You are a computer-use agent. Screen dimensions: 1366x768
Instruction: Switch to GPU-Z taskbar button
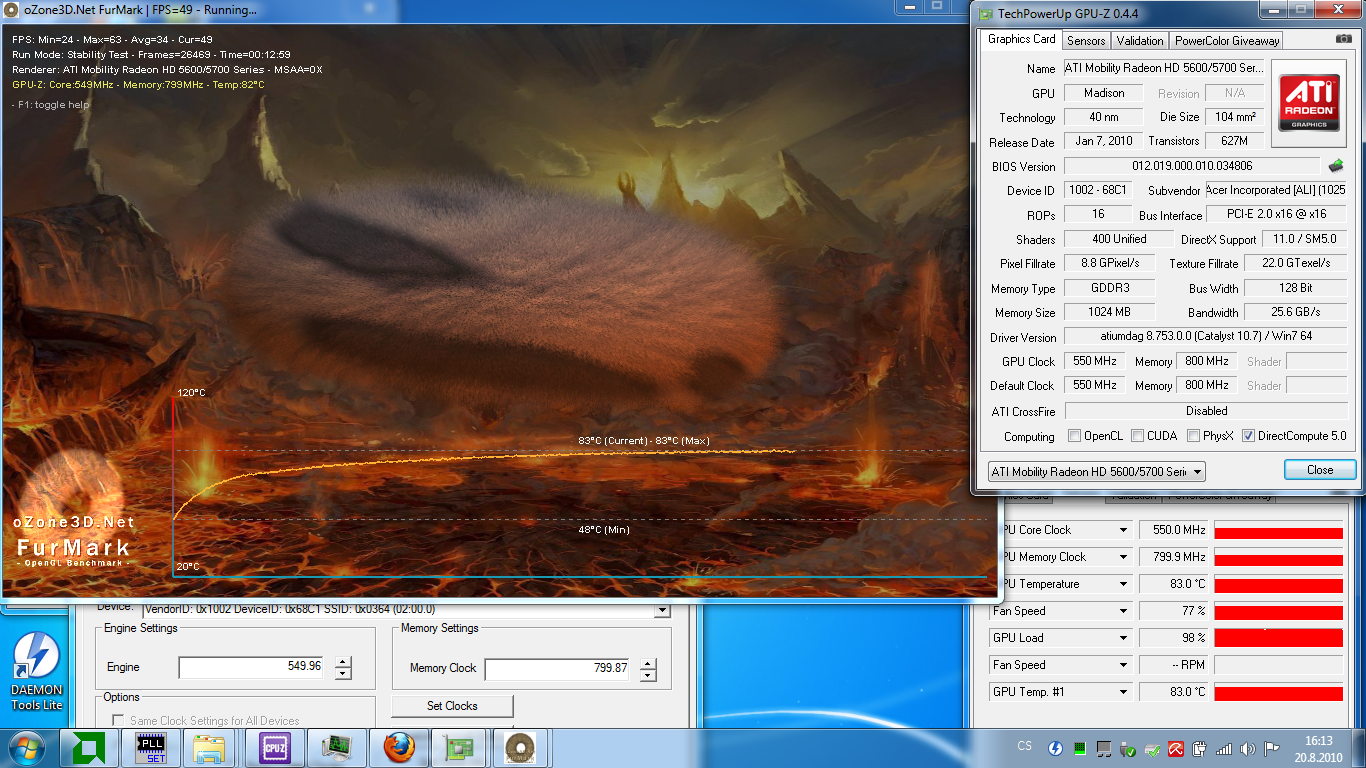[x=460, y=748]
